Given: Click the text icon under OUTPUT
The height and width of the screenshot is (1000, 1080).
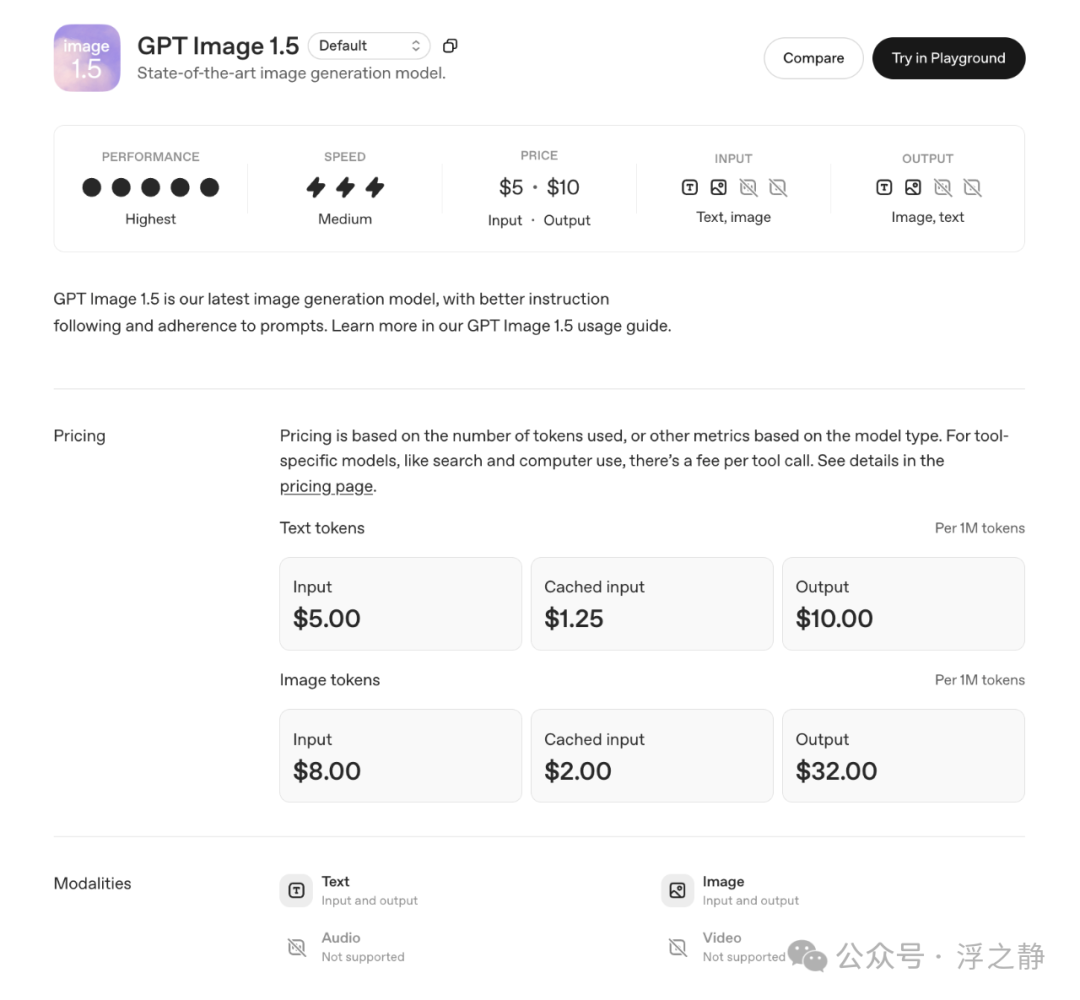Looking at the screenshot, I should [x=884, y=187].
